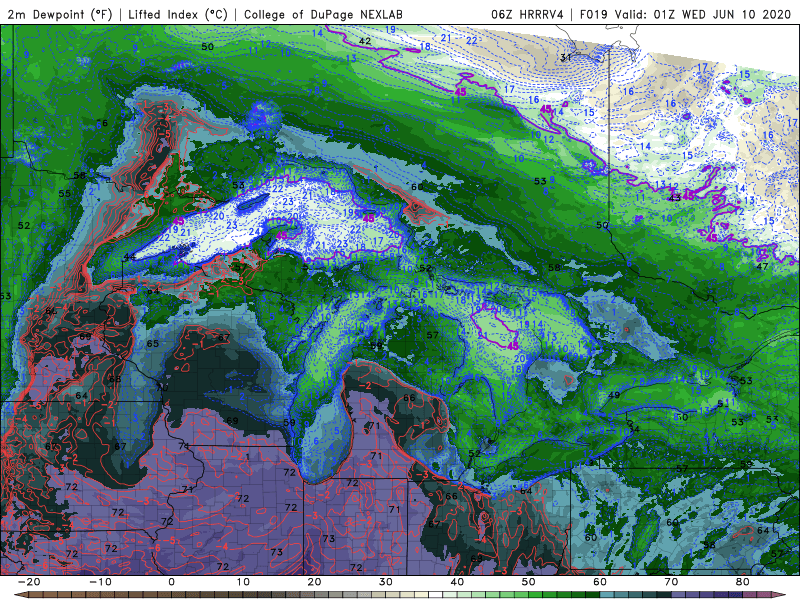The width and height of the screenshot is (800, 600).
Task: Click the 70 label on the color scale
Action: coord(671,582)
